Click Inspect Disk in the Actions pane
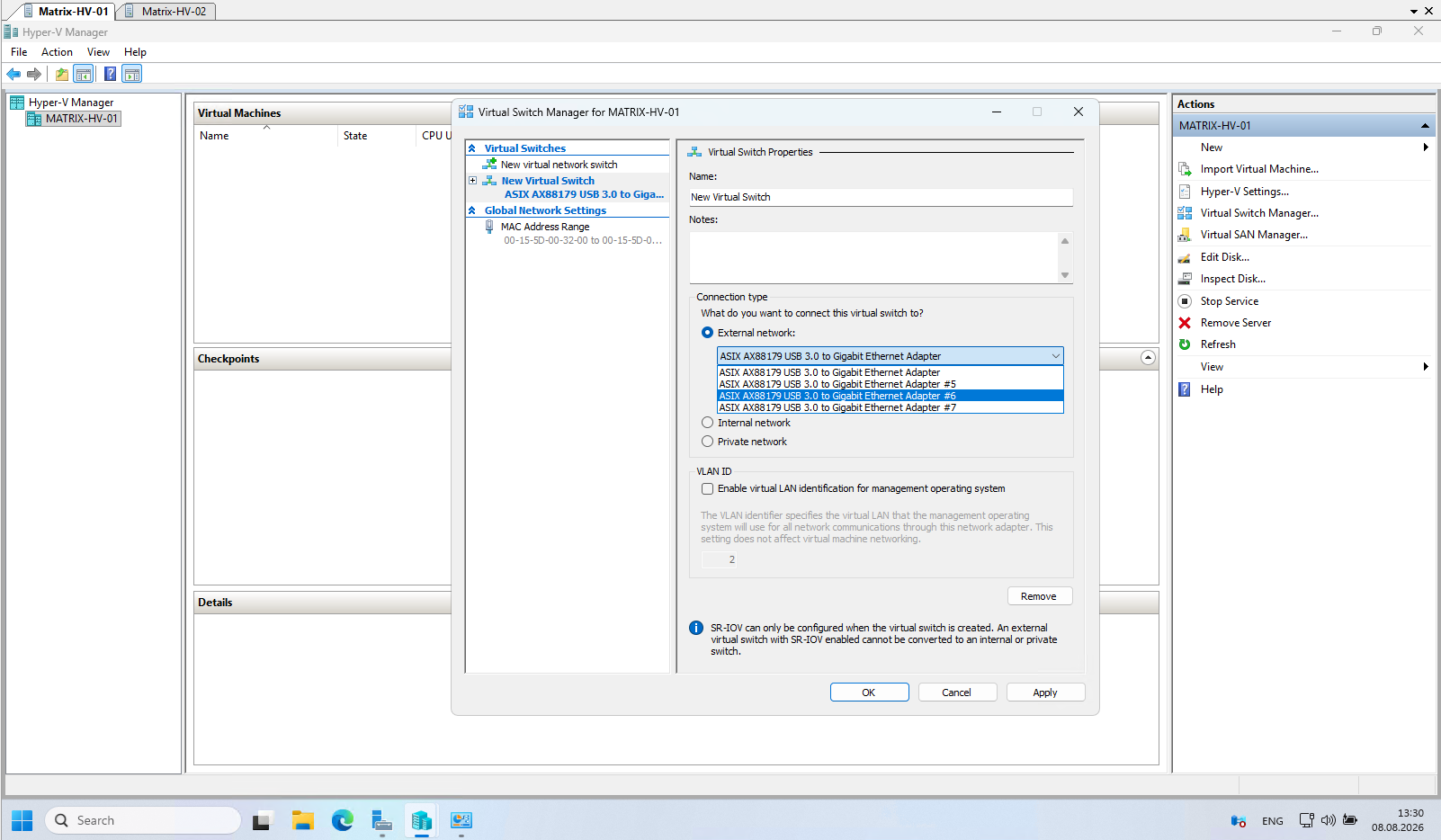Viewport: 1441px width, 840px height. [1232, 279]
